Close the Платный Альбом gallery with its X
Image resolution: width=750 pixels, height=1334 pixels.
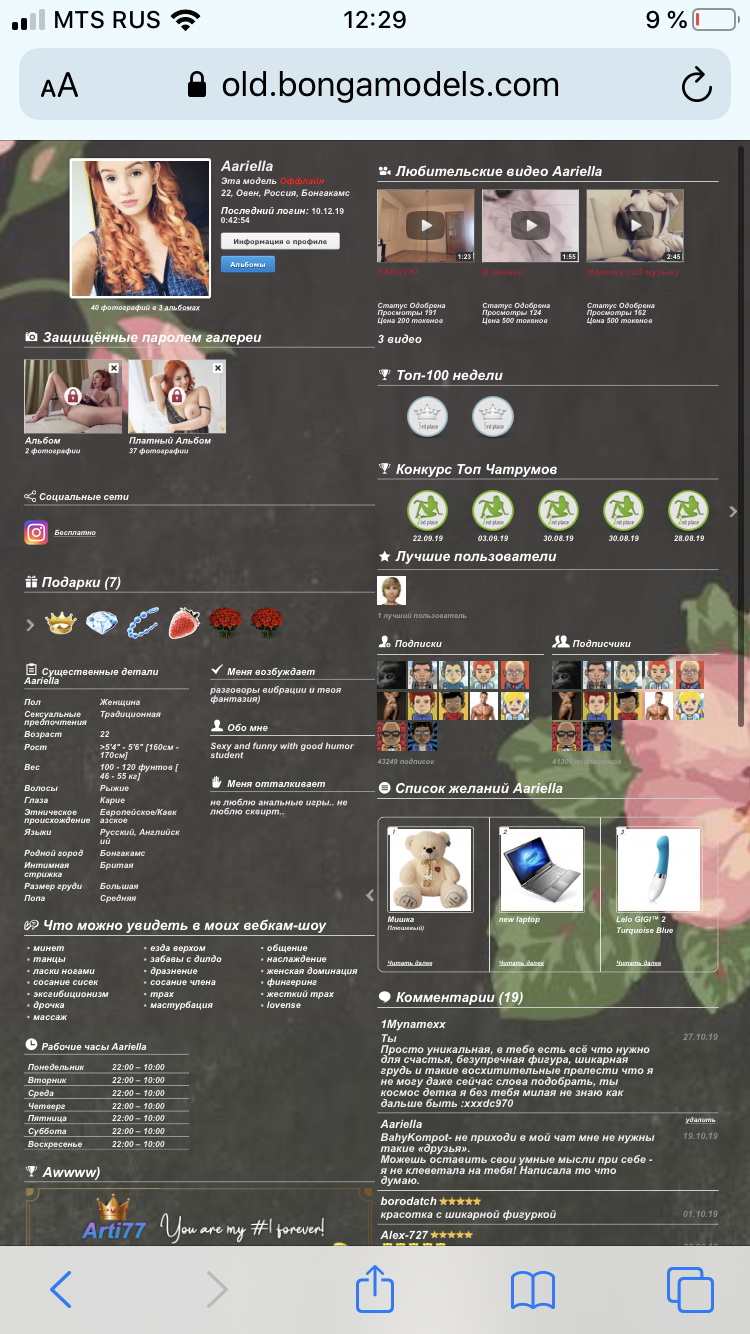tap(217, 368)
